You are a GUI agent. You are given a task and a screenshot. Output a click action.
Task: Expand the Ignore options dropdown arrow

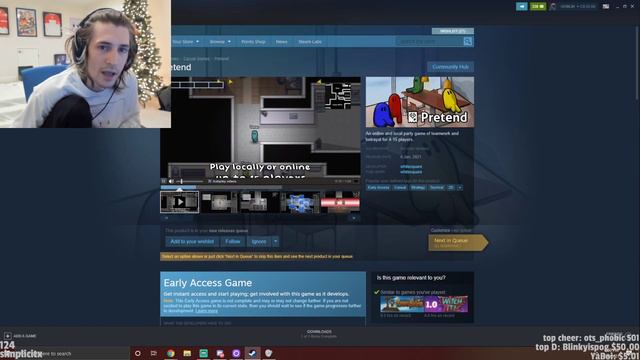276,242
